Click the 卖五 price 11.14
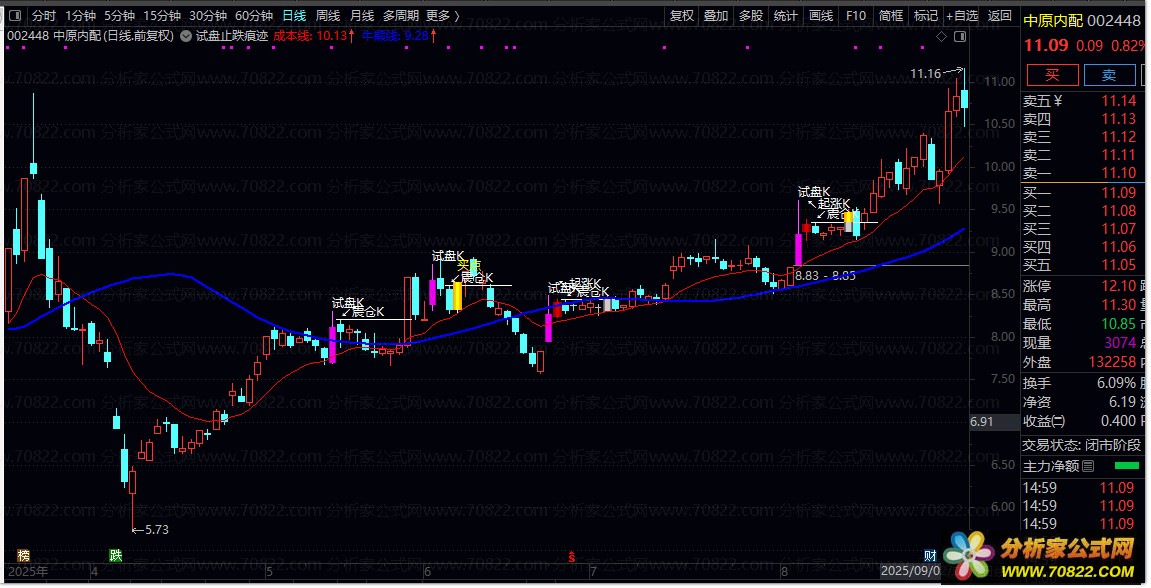The width and height of the screenshot is (1151, 588). pyautogui.click(x=1119, y=101)
